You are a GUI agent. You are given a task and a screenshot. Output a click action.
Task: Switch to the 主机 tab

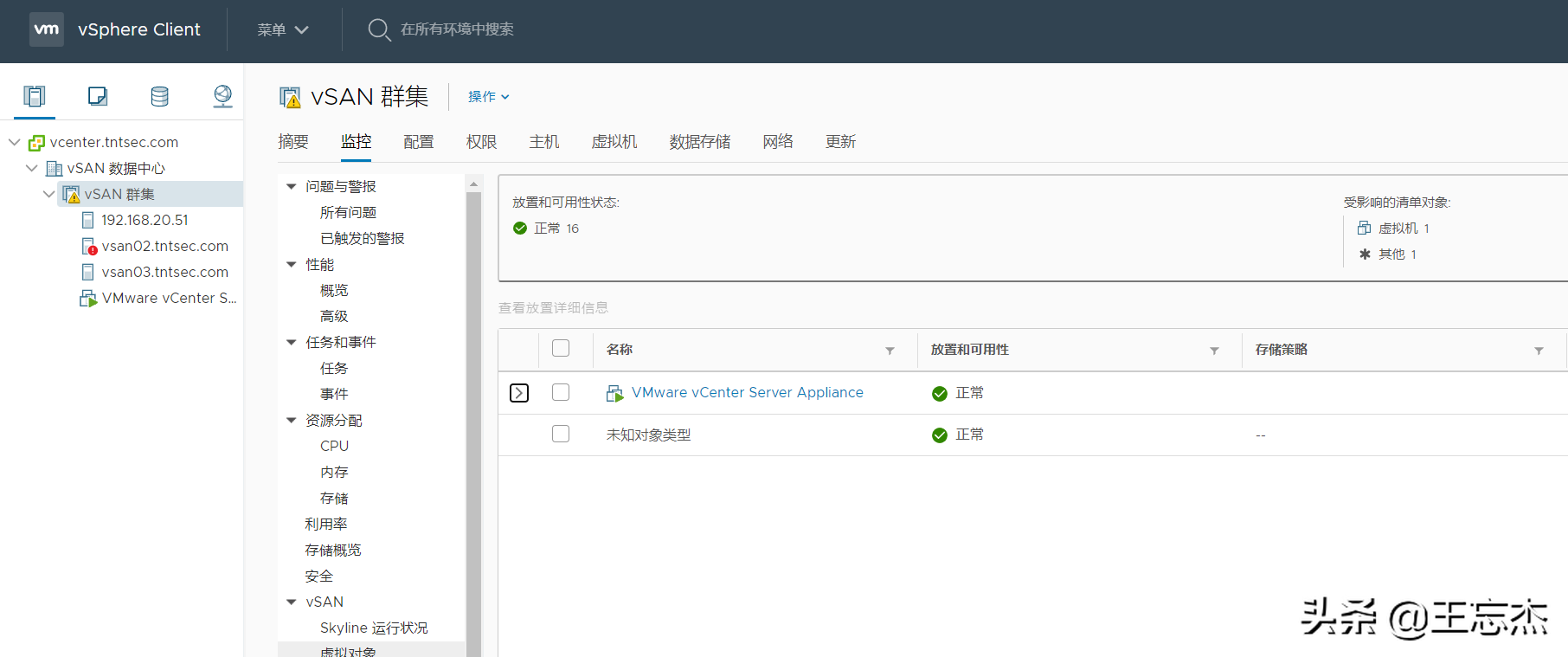click(544, 142)
